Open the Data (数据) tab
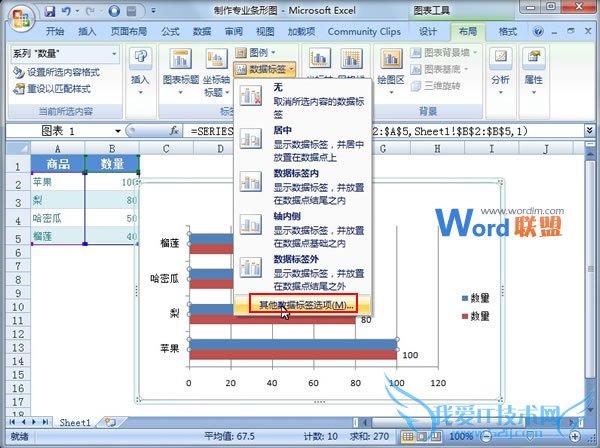 202,31
